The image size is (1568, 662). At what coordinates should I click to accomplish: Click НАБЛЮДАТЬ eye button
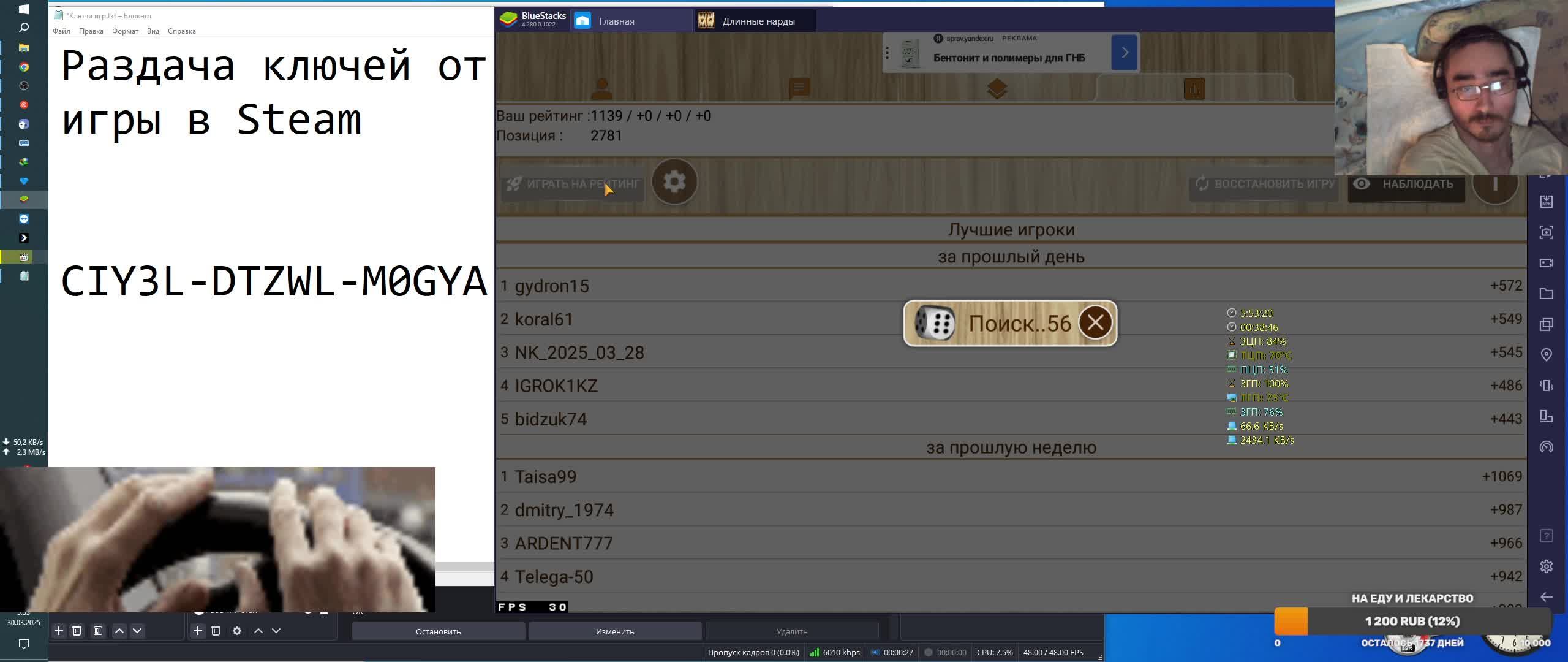click(x=1406, y=184)
